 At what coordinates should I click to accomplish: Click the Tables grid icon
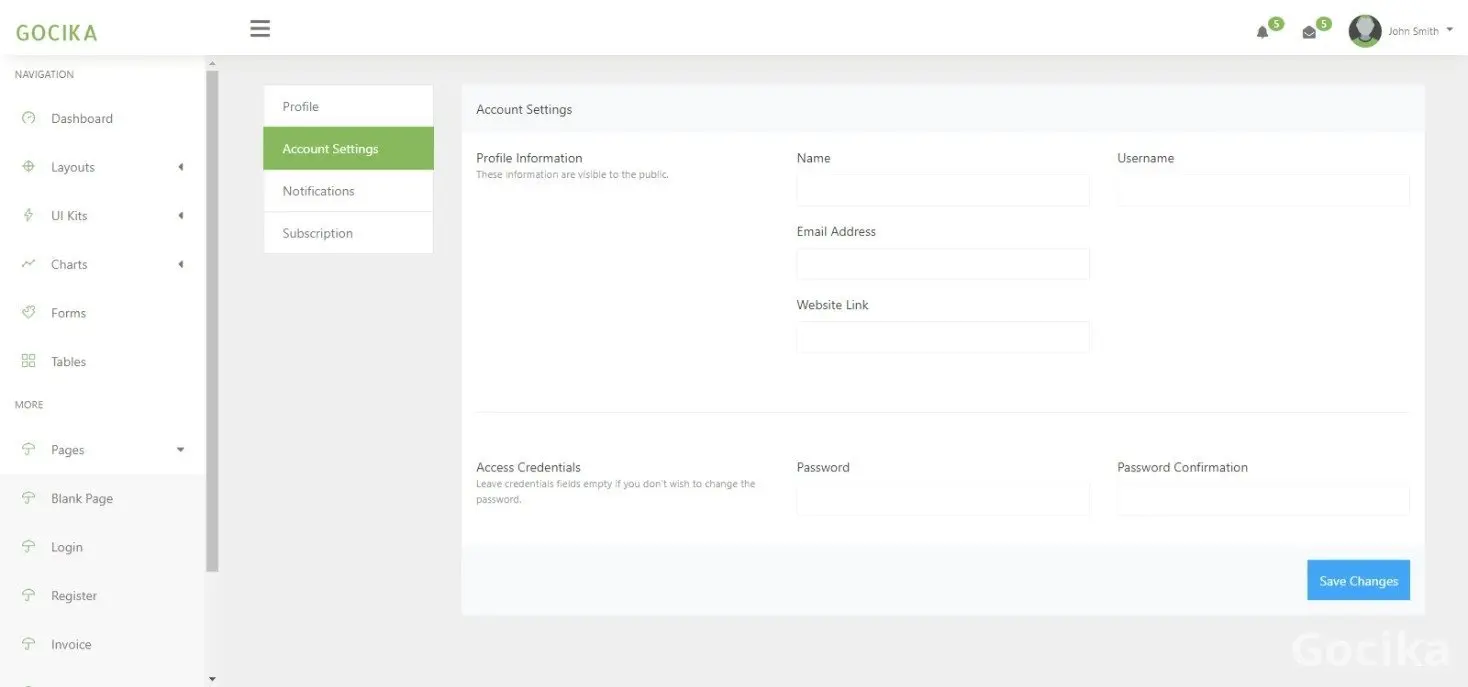coord(28,361)
